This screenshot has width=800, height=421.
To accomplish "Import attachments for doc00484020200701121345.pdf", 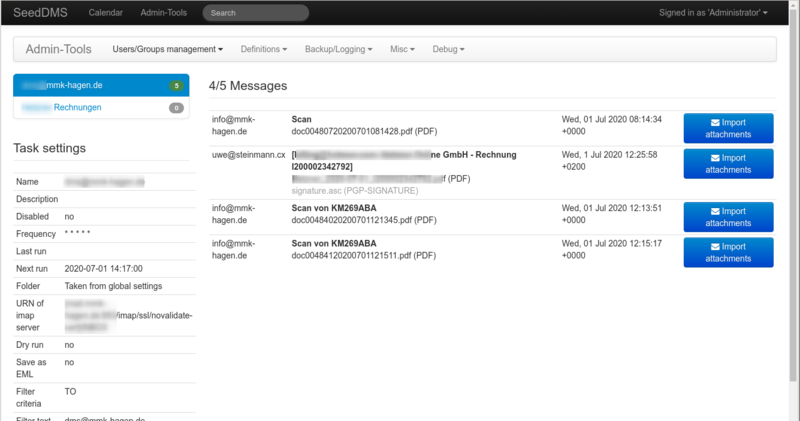I will [728, 215].
